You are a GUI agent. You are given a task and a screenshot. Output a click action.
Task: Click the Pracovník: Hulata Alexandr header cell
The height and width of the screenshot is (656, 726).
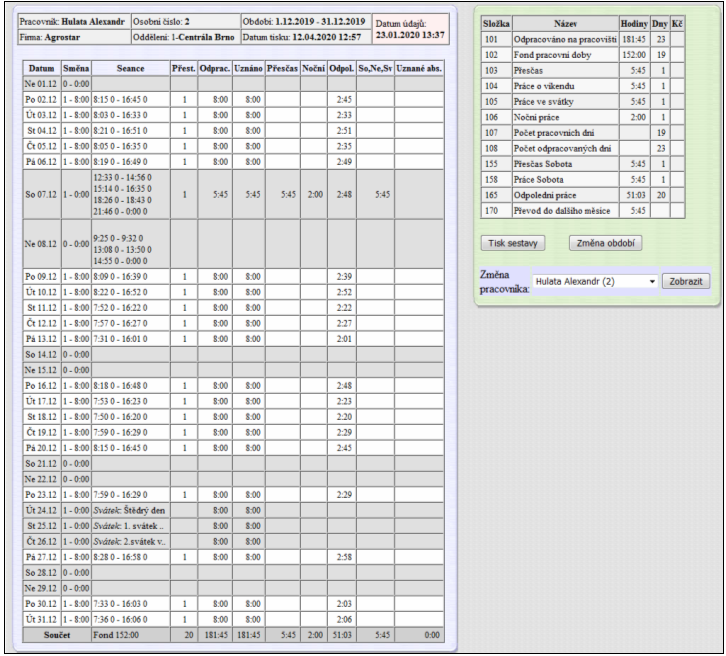coord(75,22)
